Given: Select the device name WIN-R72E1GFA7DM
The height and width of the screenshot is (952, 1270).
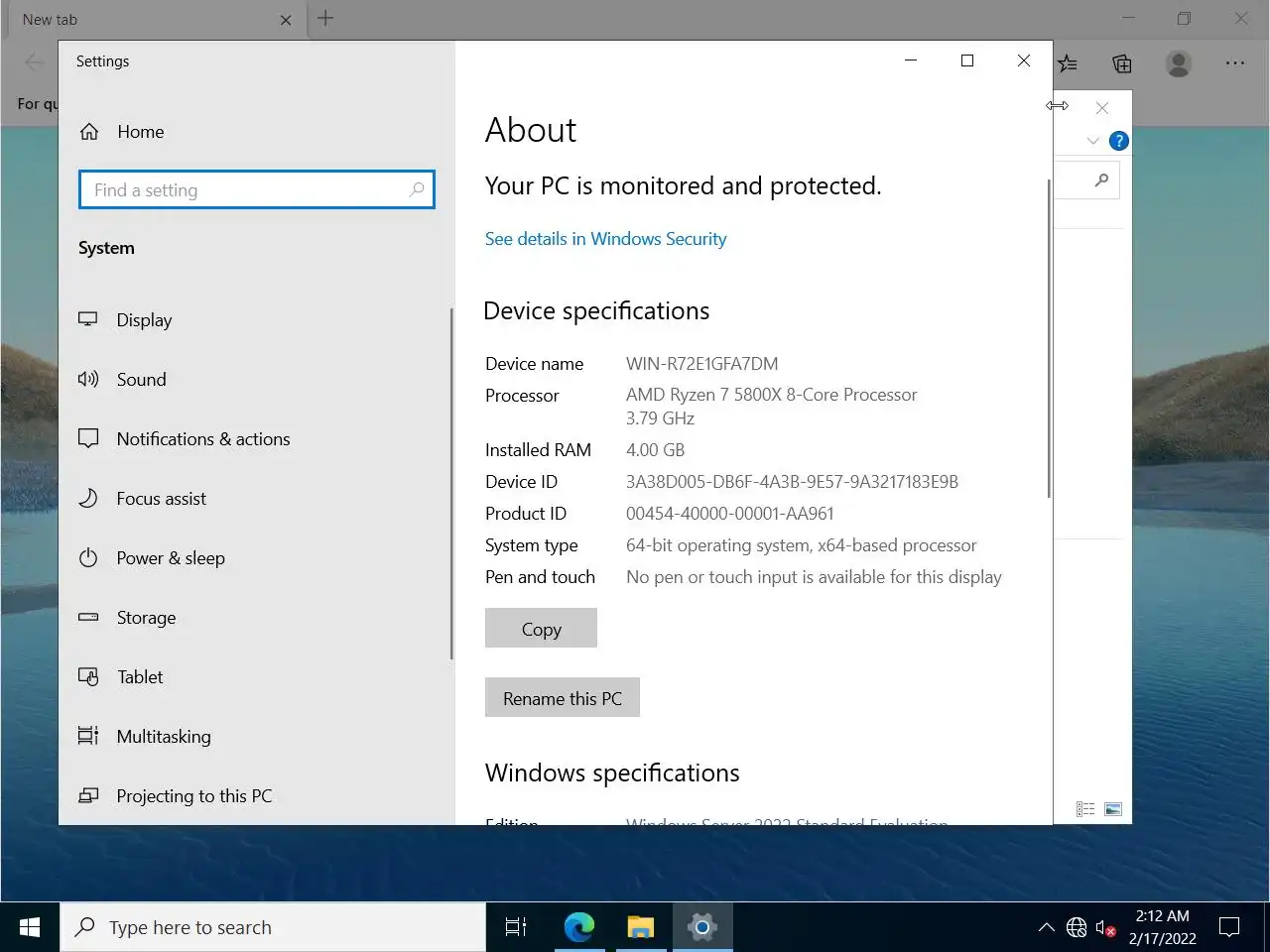Looking at the screenshot, I should point(701,364).
